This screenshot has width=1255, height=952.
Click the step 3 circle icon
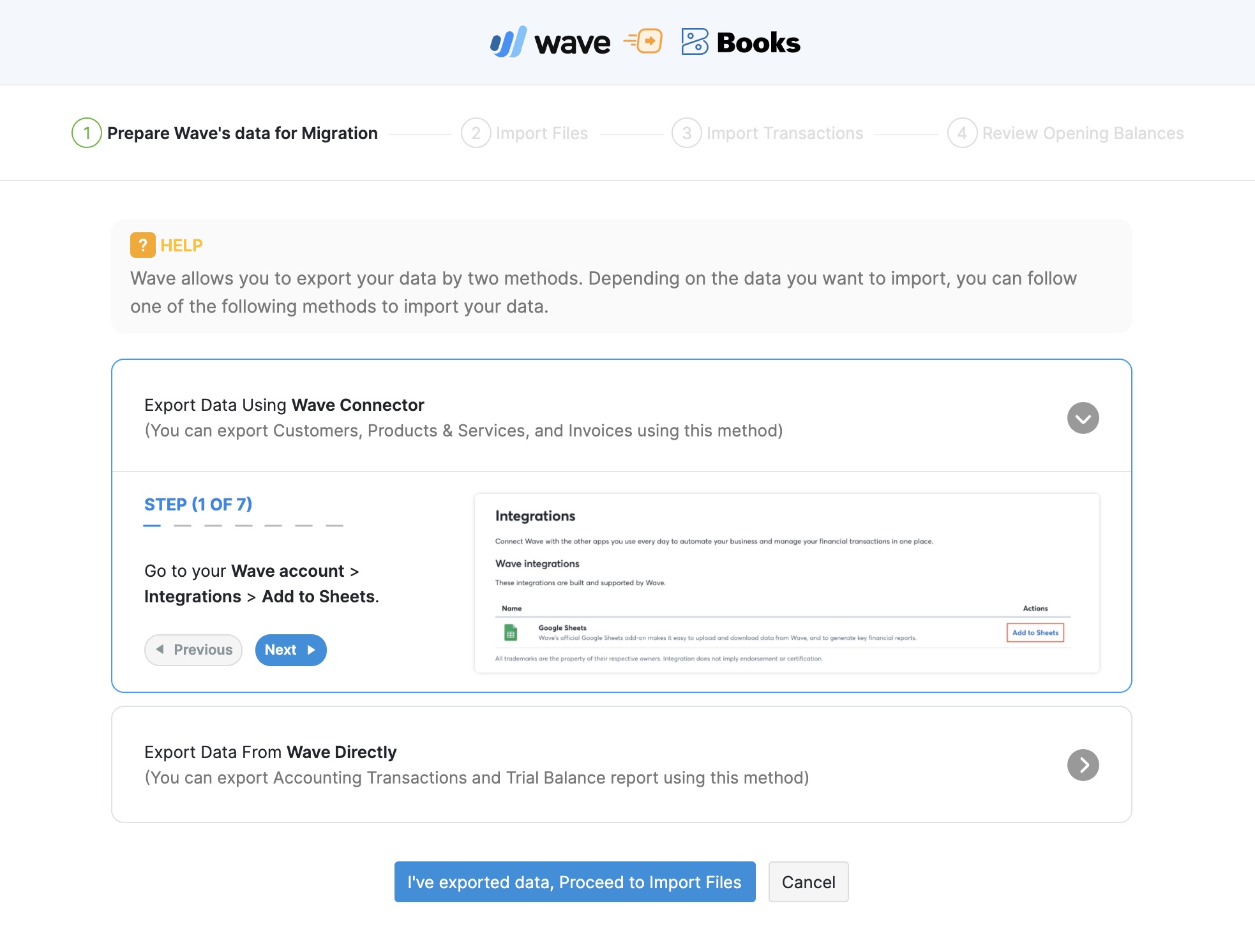(x=686, y=133)
